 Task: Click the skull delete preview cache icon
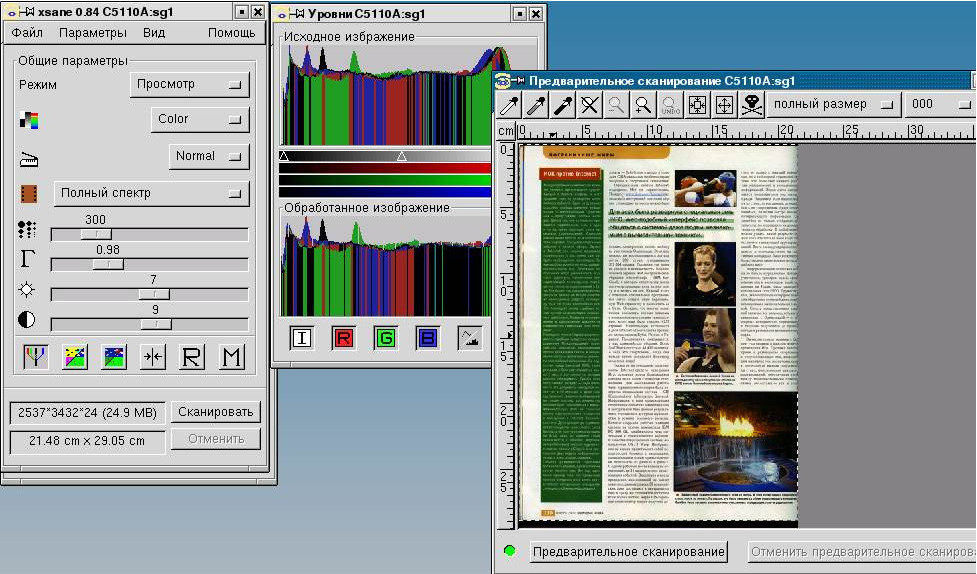pyautogui.click(x=751, y=104)
